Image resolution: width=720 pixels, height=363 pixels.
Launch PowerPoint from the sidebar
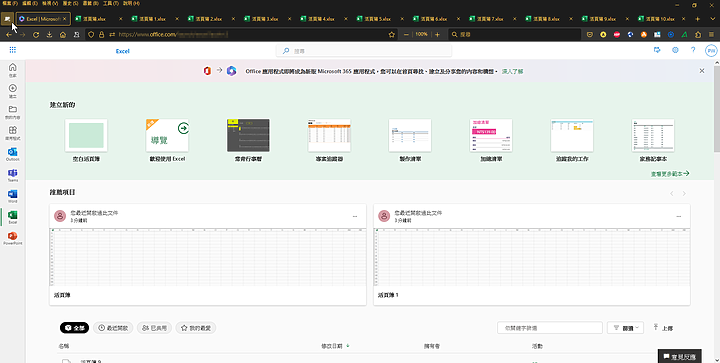(12, 238)
